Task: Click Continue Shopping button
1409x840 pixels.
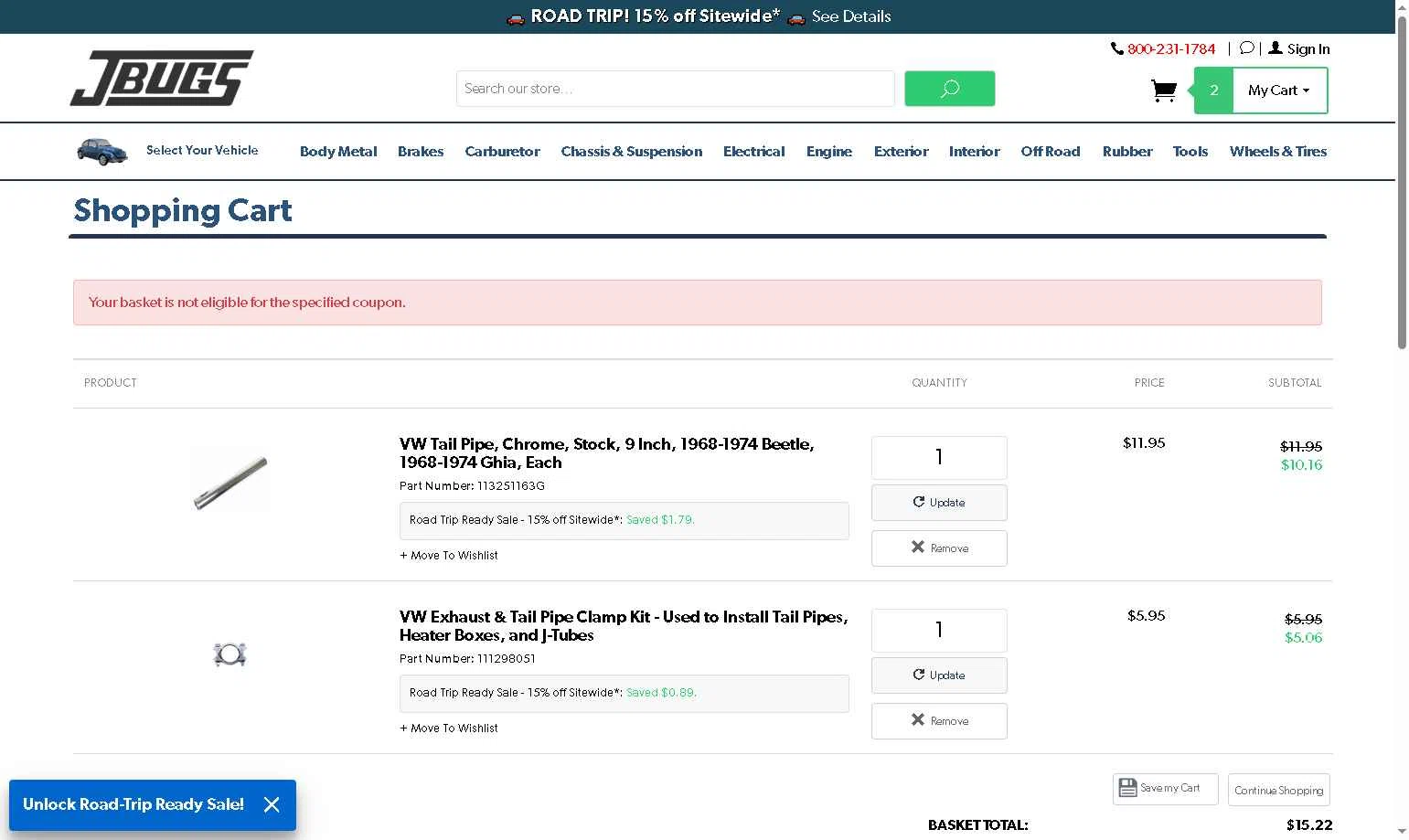Action: tap(1278, 790)
